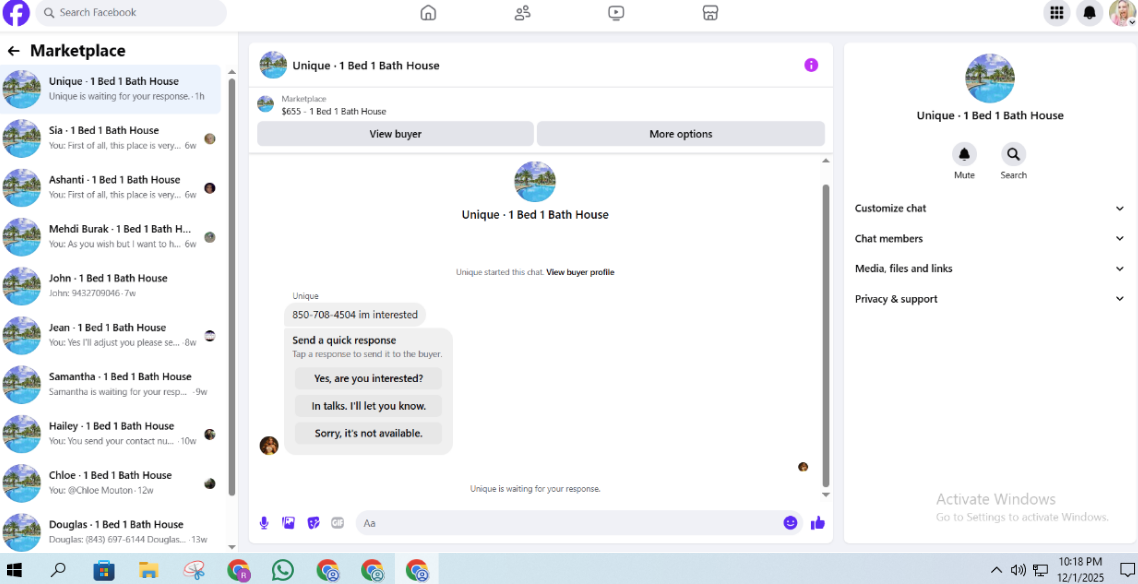Click the message '850-708-4504 im interested'

click(x=355, y=315)
